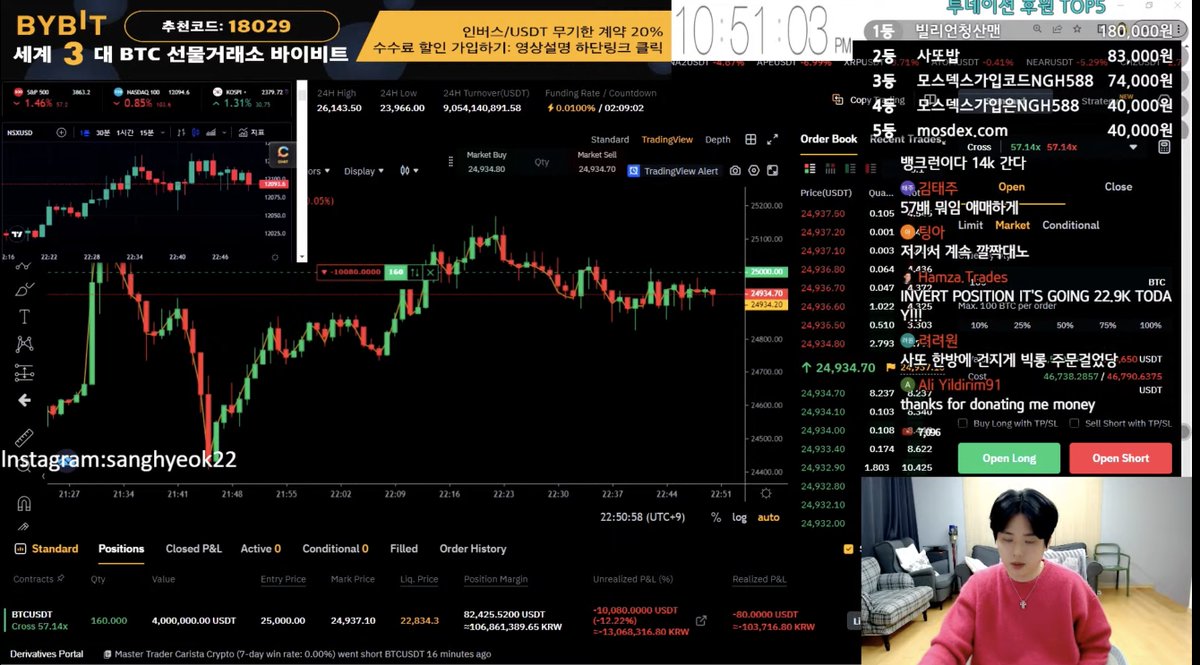Toggle logarithmic scale 'log'
Viewport: 1200px width, 665px height.
click(739, 517)
